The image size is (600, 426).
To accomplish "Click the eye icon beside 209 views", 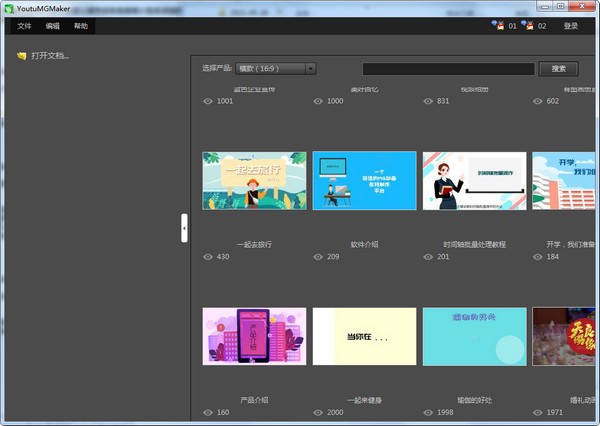I will pyautogui.click(x=319, y=257).
